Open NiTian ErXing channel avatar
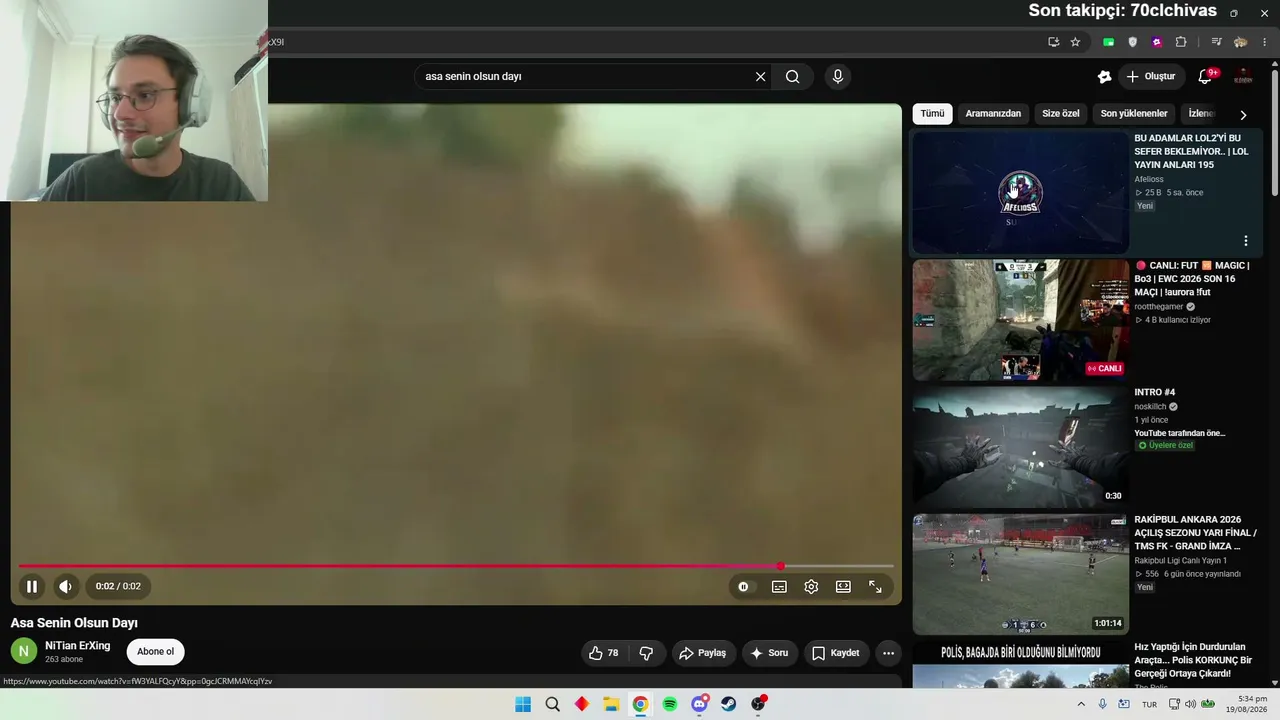This screenshot has width=1280, height=720. (24, 652)
